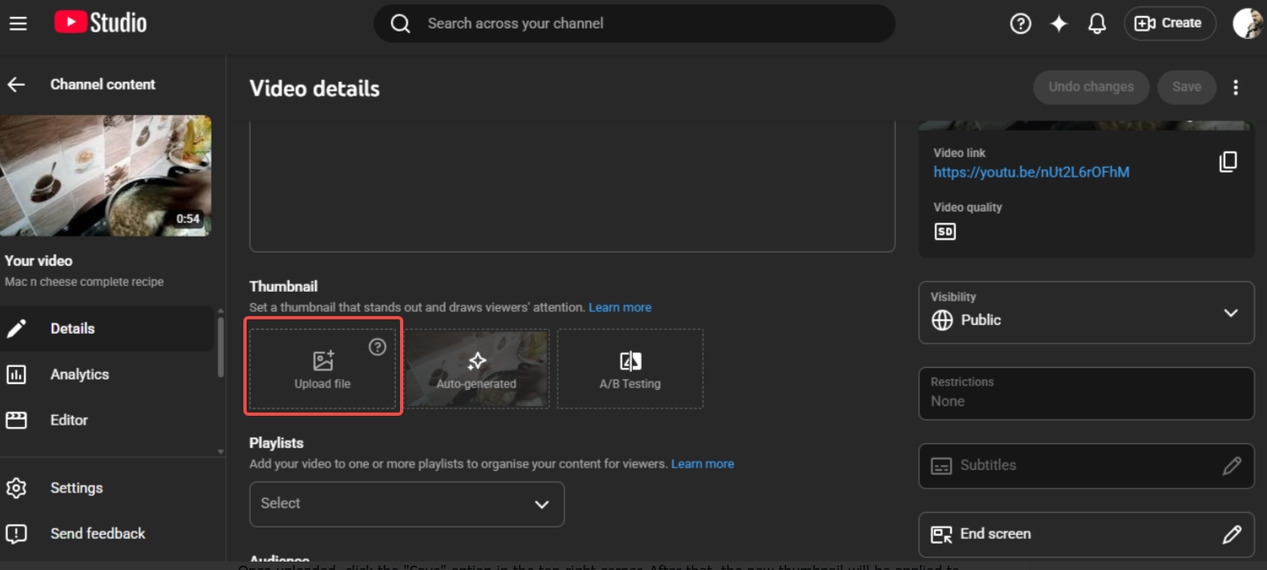This screenshot has height=570, width=1267.
Task: Click the thumbnail help question icon
Action: click(377, 347)
